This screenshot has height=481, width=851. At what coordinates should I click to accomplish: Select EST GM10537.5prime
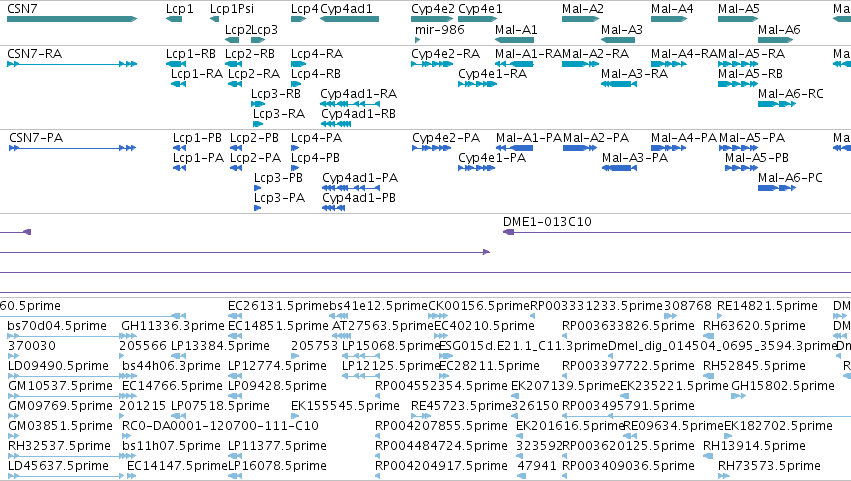(x=60, y=386)
